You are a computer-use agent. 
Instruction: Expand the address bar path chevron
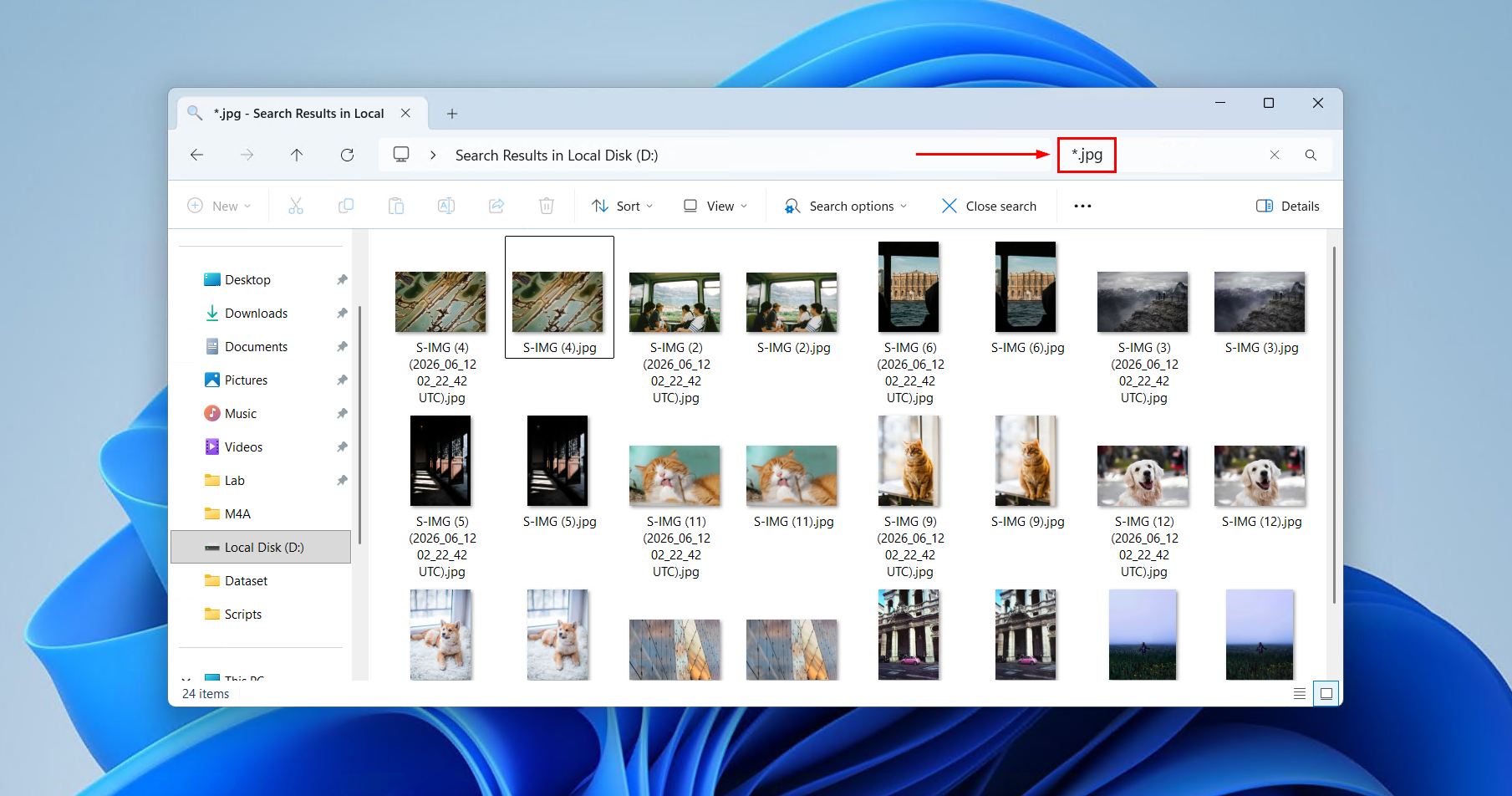click(433, 155)
